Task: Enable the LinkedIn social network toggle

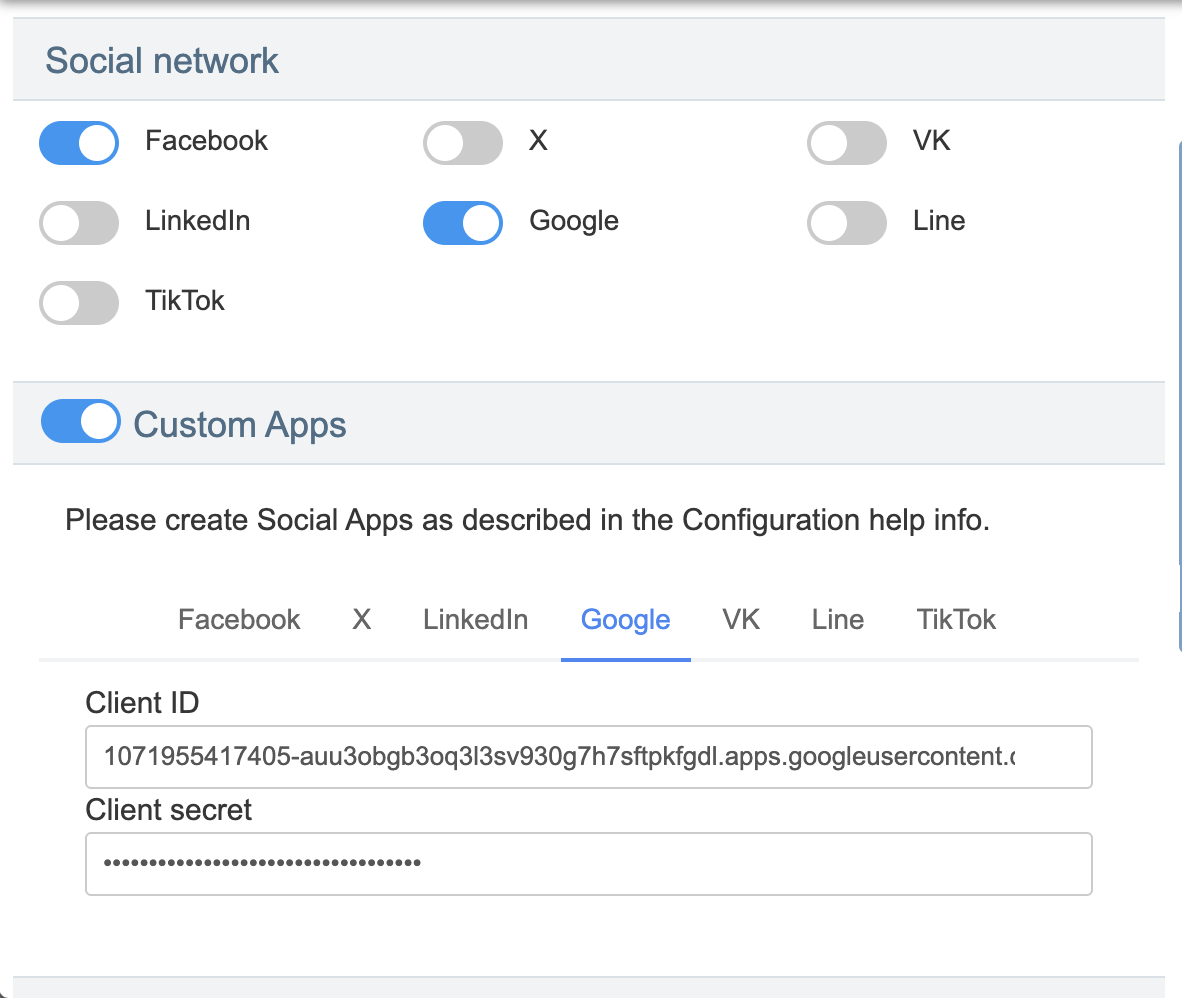Action: tap(78, 222)
